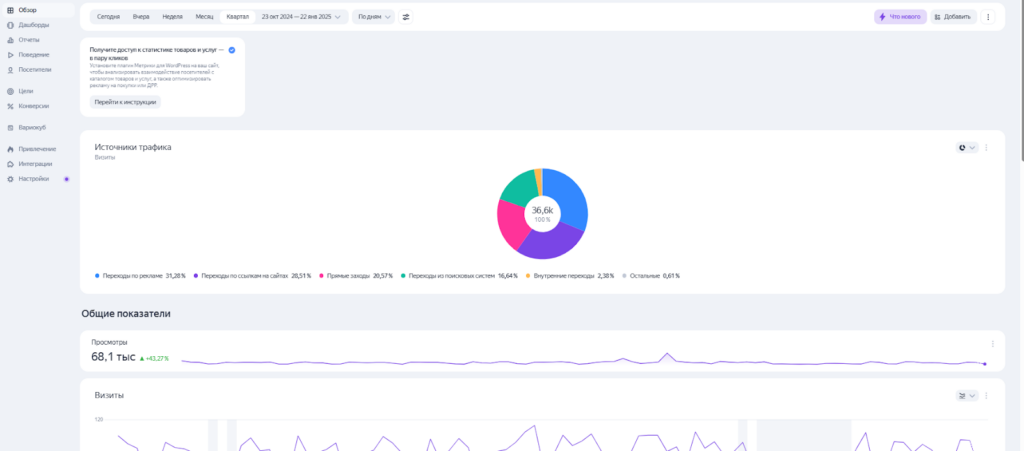Select the Месяц period tab

click(204, 17)
